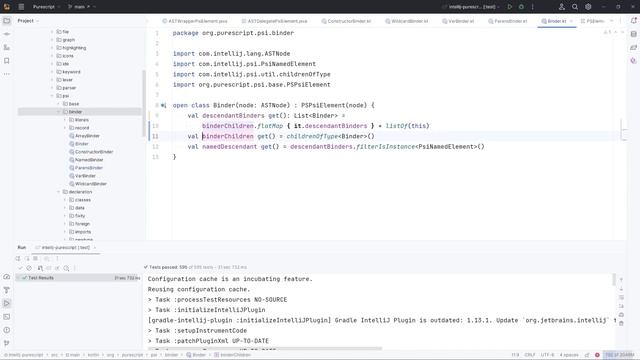Viewport: 640px width, 360px height.
Task: Open the Commit tool window icon
Action: [x=7, y=34]
